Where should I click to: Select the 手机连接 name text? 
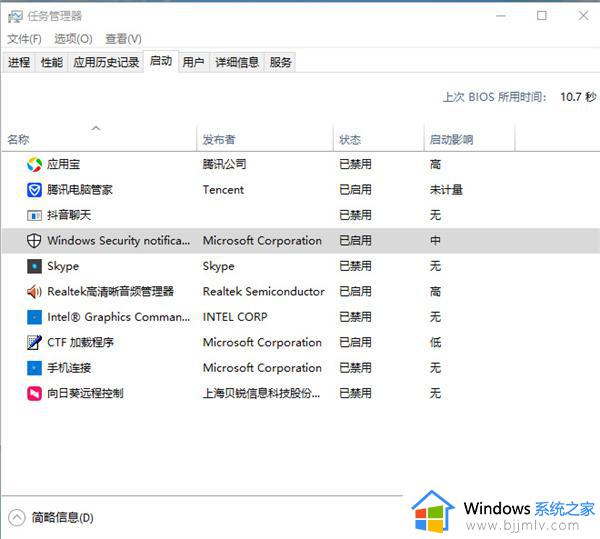tap(69, 368)
